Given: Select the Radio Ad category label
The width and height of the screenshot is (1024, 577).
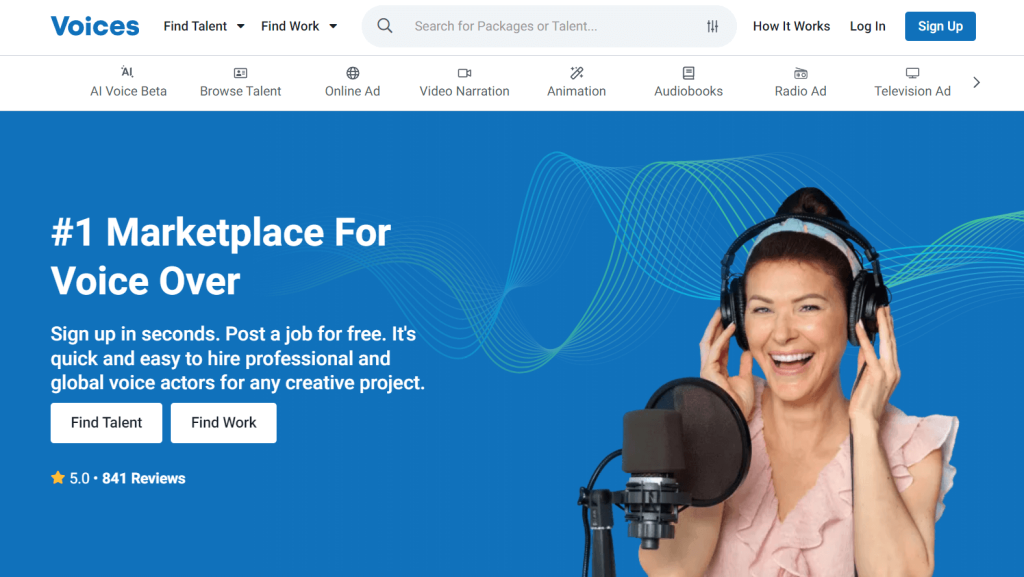Looking at the screenshot, I should pyautogui.click(x=801, y=91).
